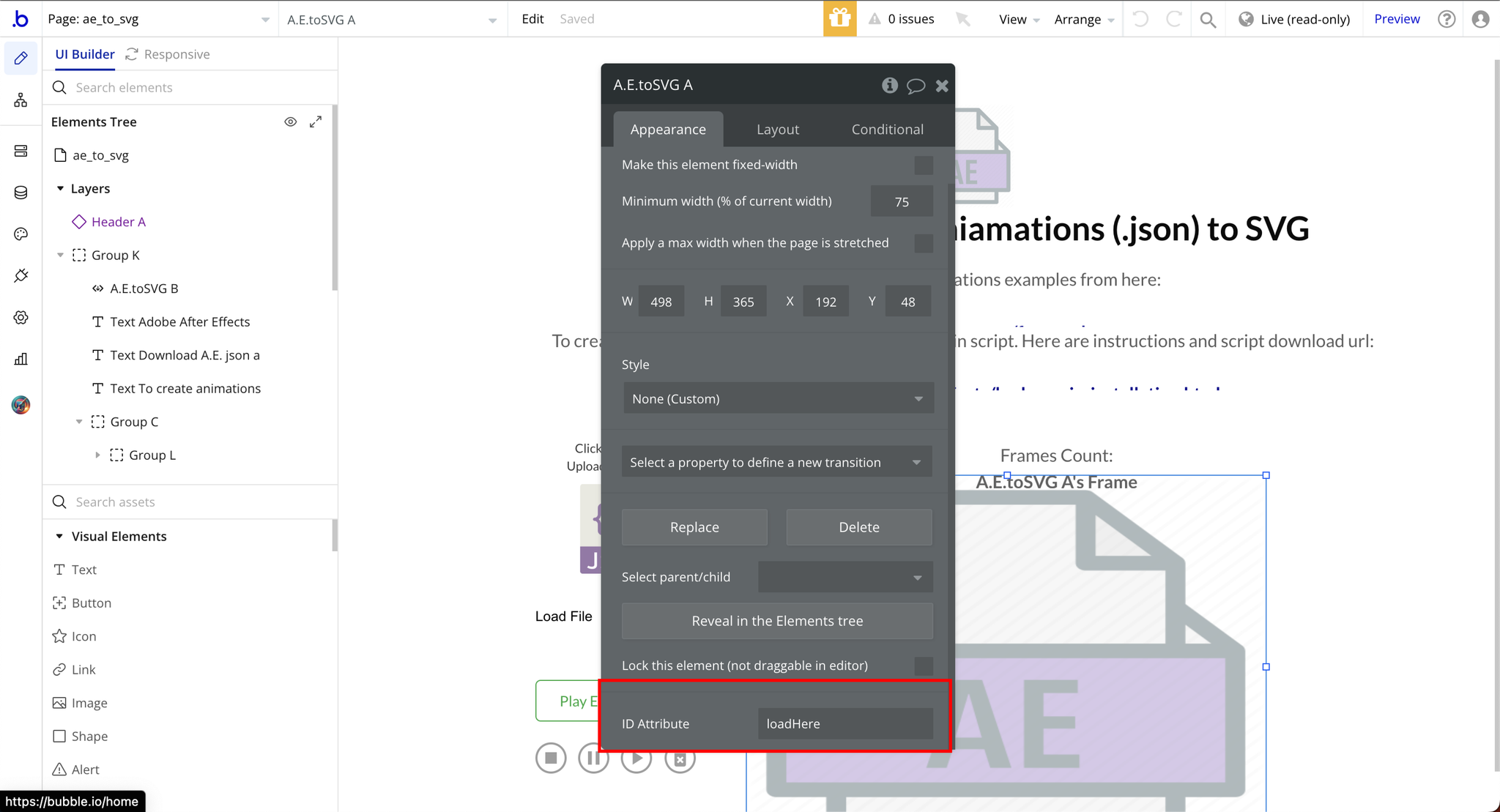Click the Search elements field

coord(190,88)
